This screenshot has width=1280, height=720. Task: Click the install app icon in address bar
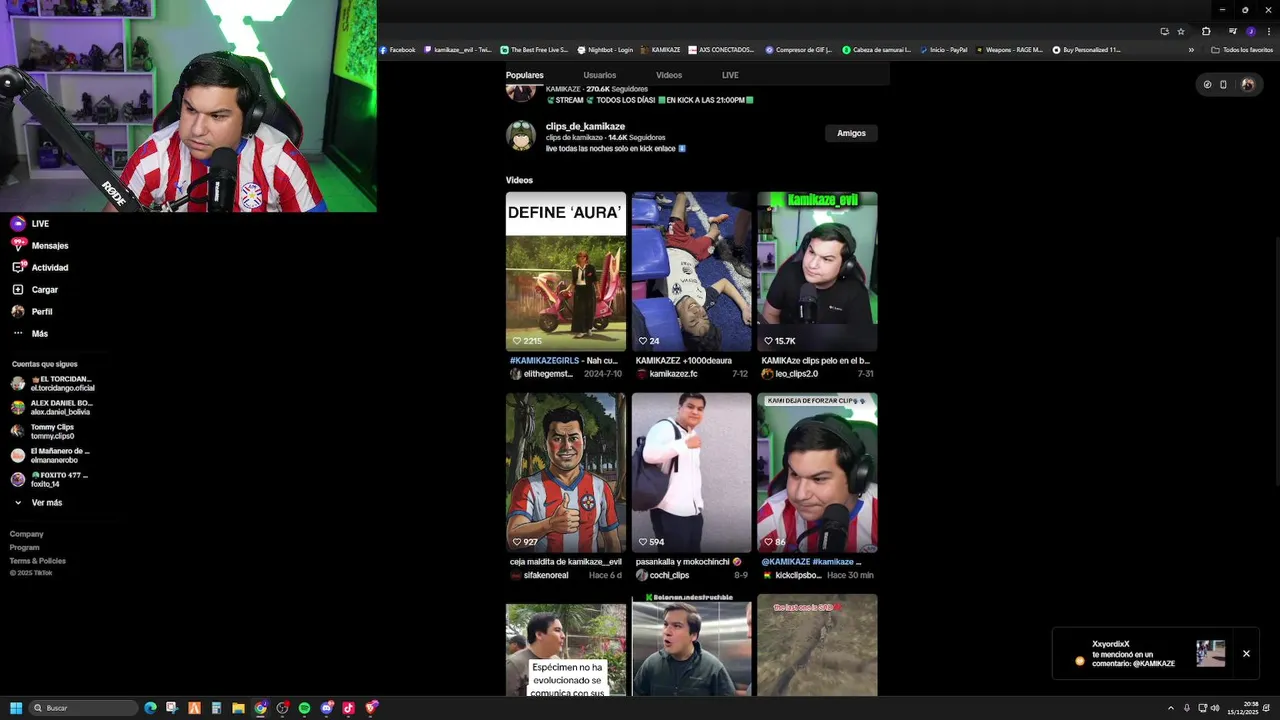click(1164, 31)
